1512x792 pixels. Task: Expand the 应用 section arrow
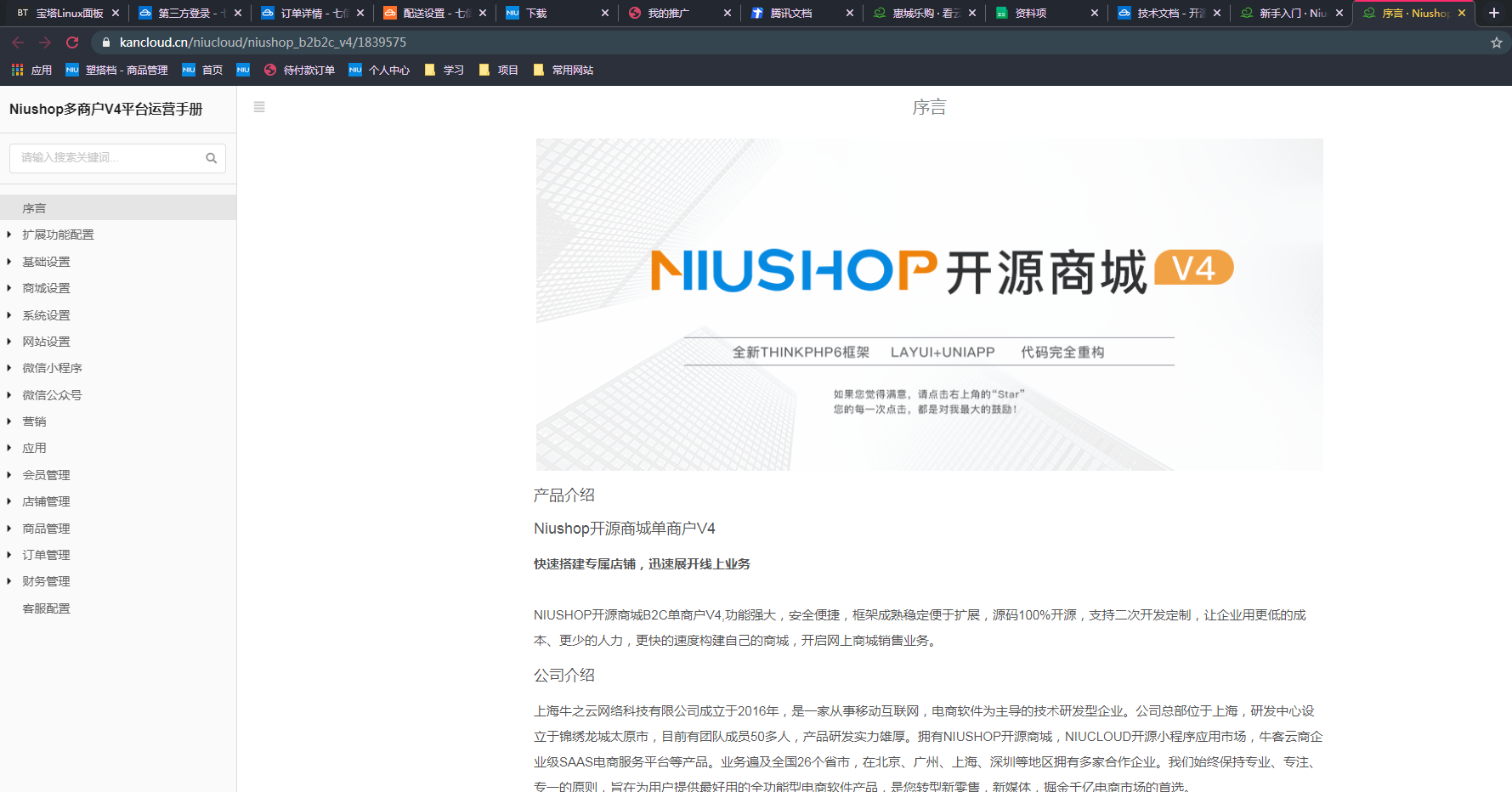(8, 448)
